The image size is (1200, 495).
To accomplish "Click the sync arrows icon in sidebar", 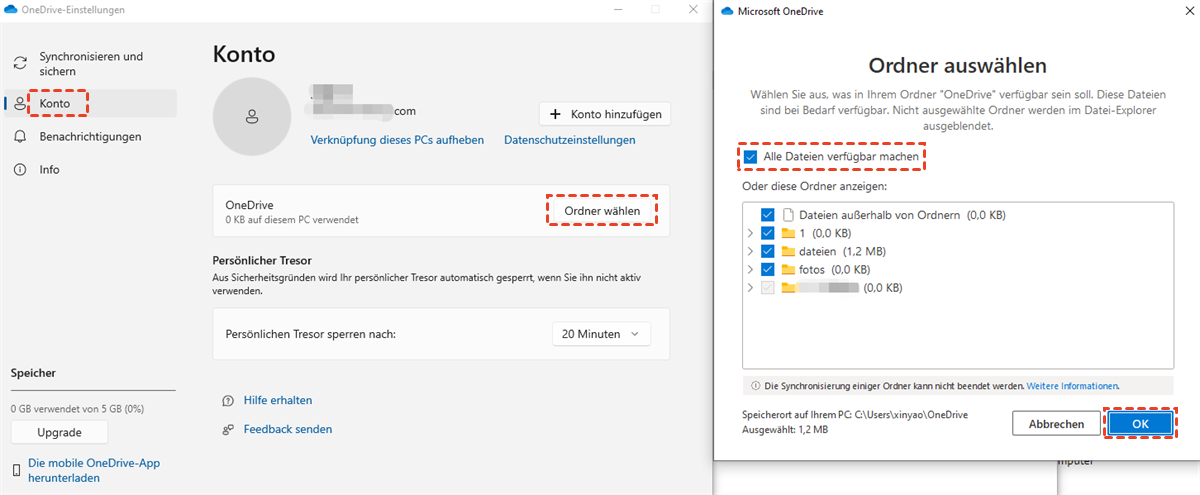I will (x=20, y=64).
